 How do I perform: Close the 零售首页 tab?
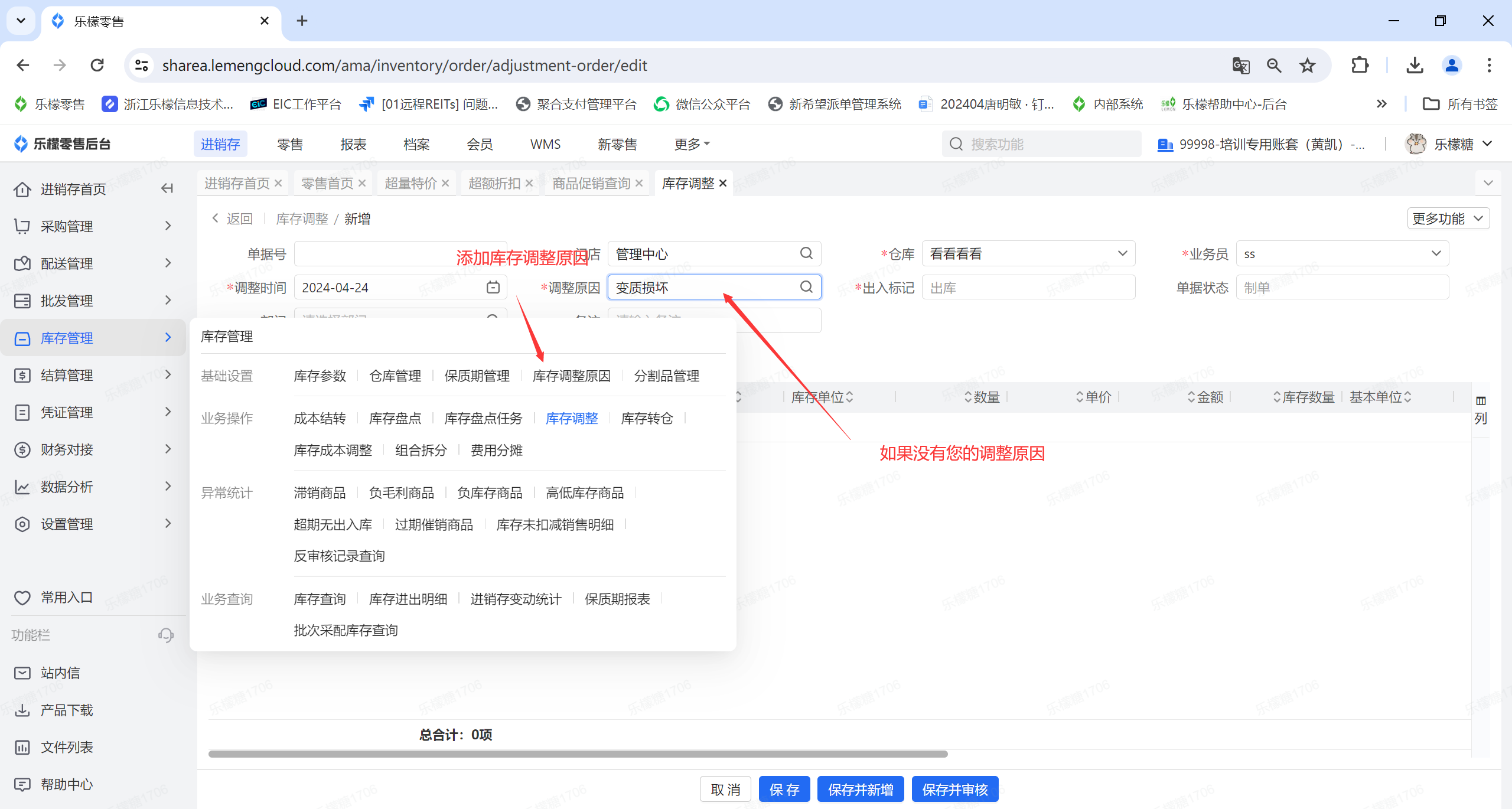click(x=362, y=184)
